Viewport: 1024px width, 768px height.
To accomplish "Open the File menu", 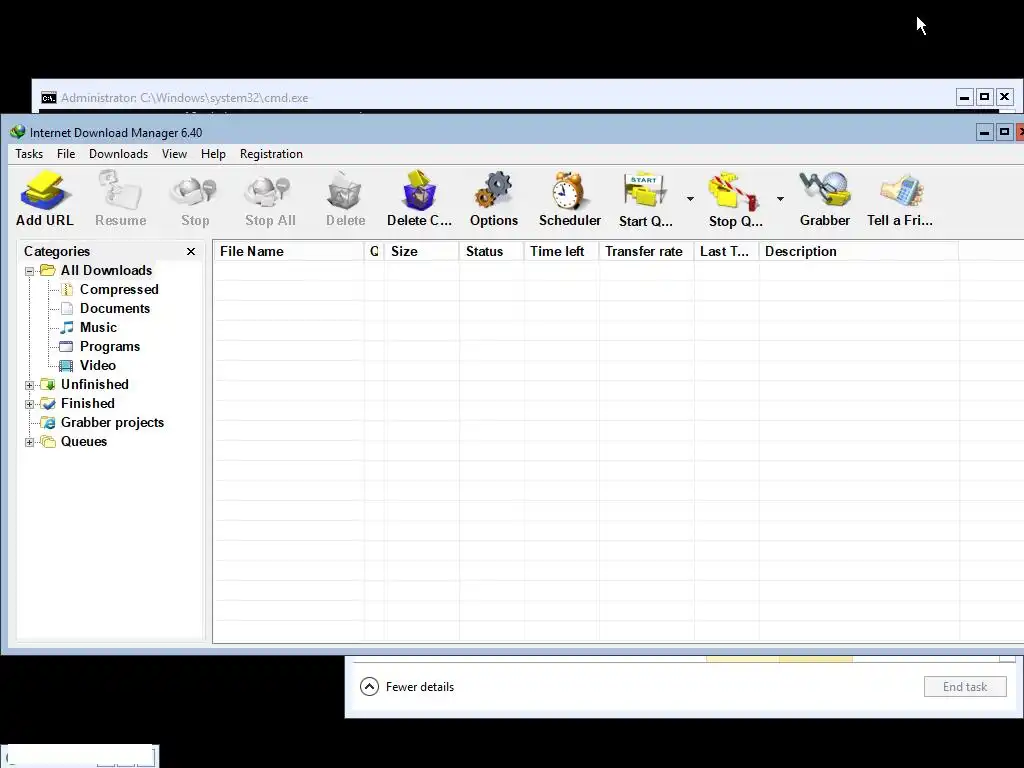I will coord(66,154).
